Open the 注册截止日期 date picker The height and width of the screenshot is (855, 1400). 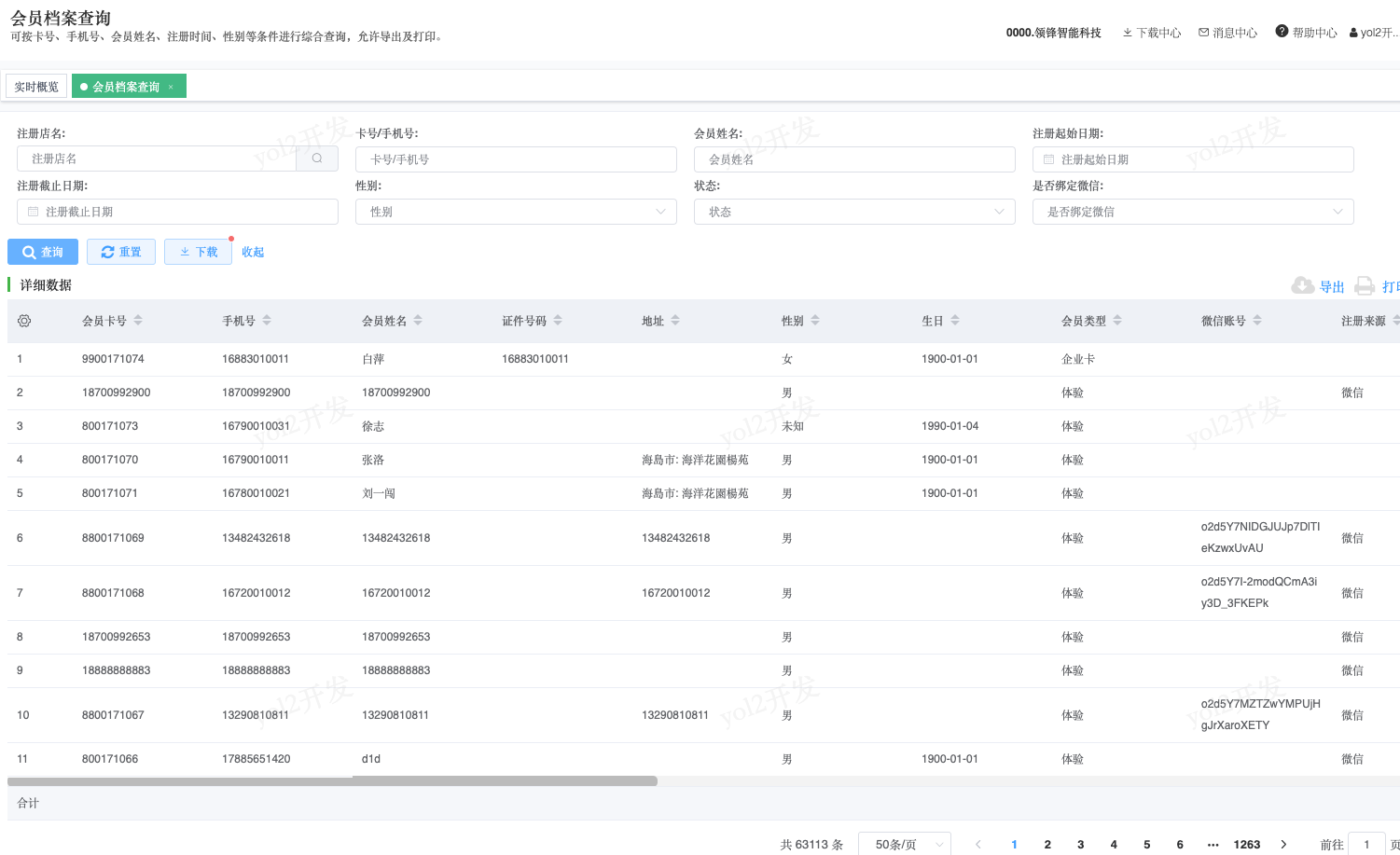177,212
